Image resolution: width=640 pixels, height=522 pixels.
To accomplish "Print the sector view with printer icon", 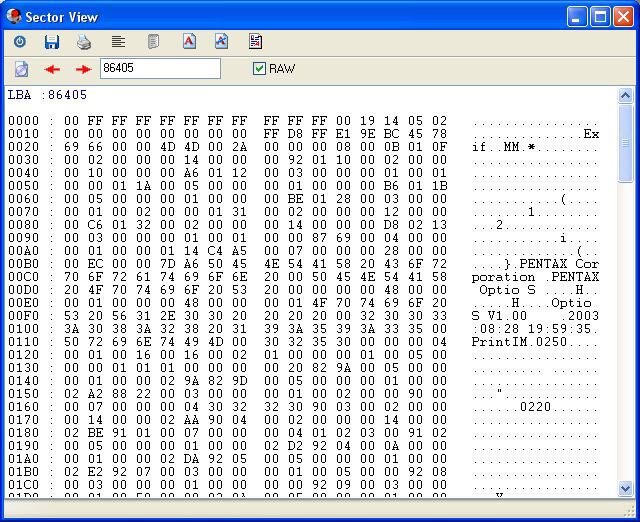I will (x=84, y=42).
